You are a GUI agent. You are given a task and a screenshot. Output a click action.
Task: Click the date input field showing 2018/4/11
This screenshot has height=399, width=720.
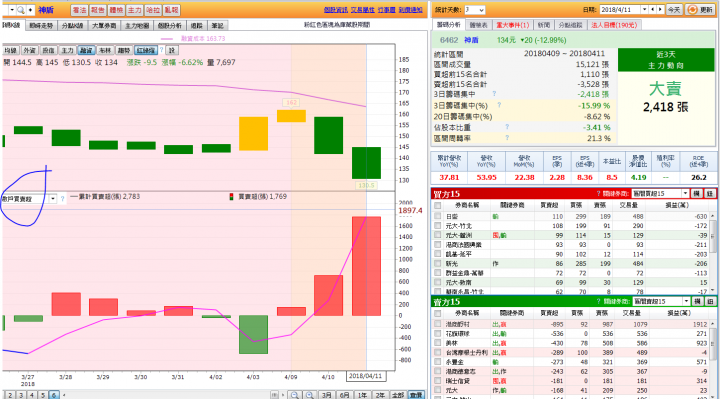tap(620, 9)
